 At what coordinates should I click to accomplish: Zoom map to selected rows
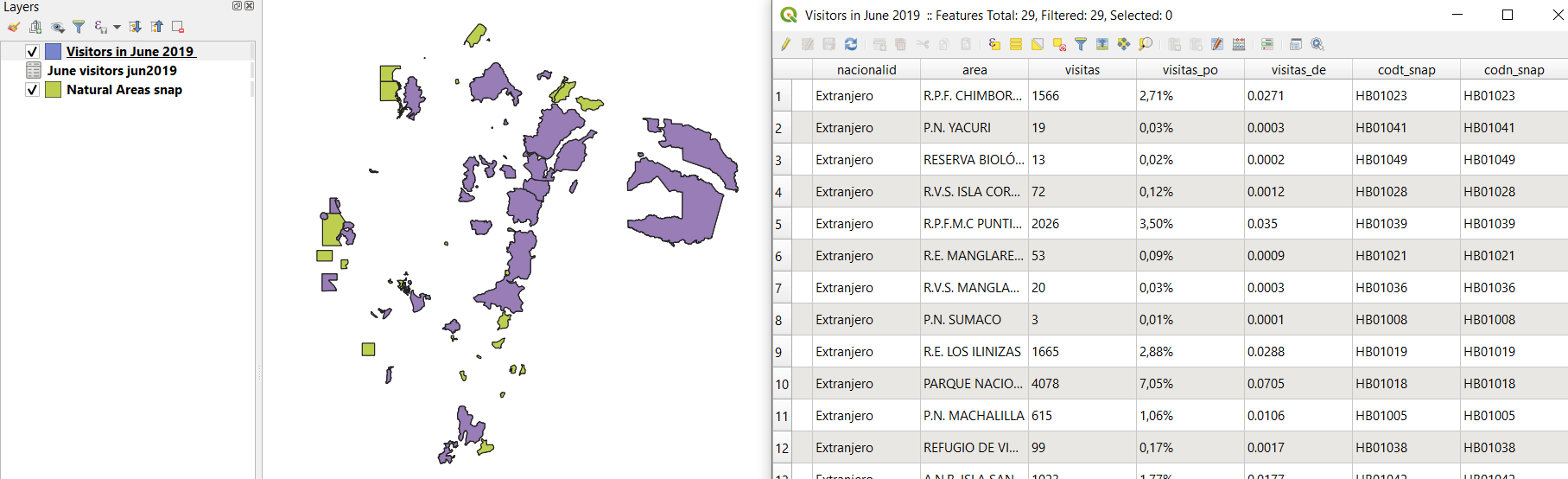[1146, 44]
